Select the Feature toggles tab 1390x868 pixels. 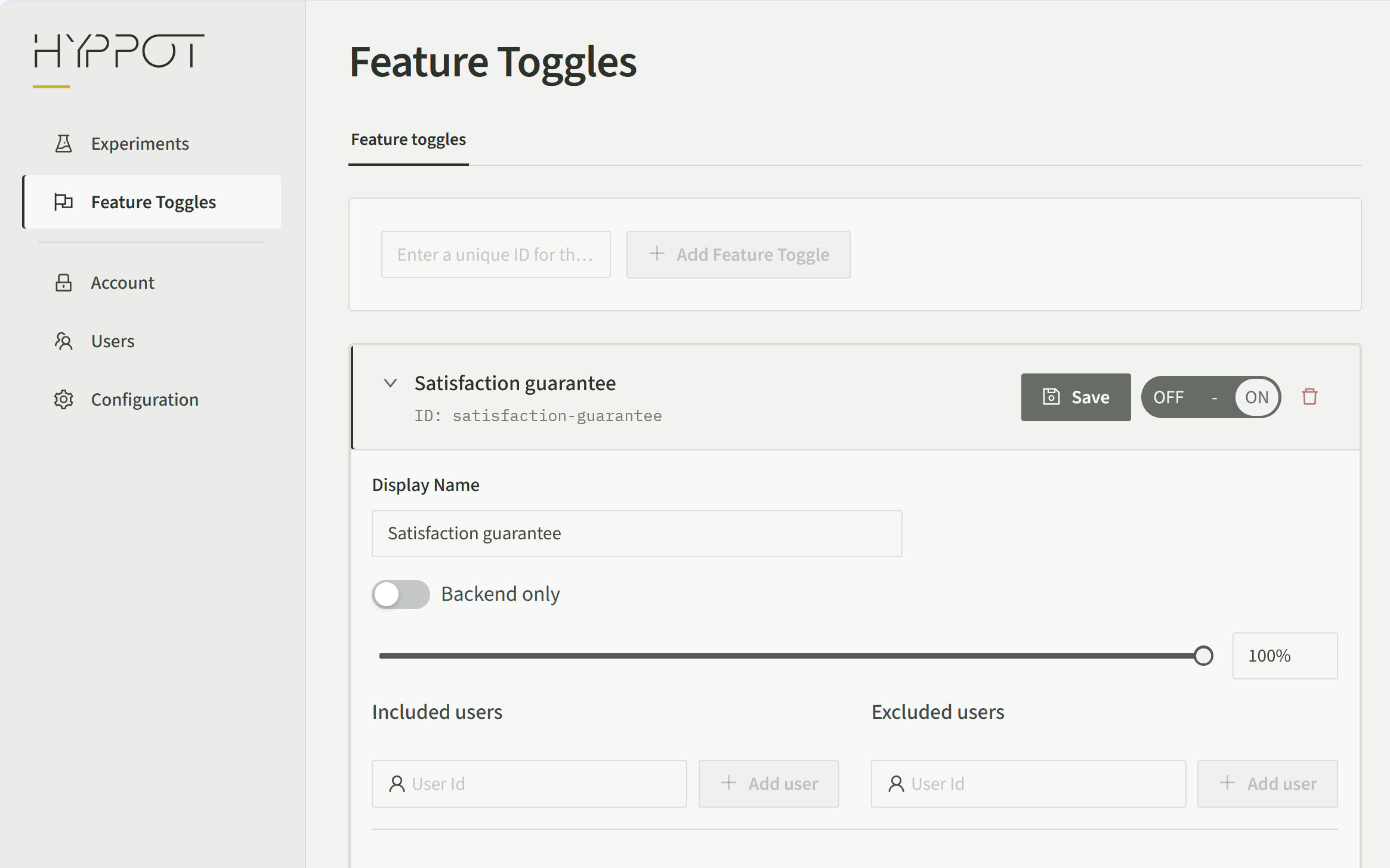(409, 140)
